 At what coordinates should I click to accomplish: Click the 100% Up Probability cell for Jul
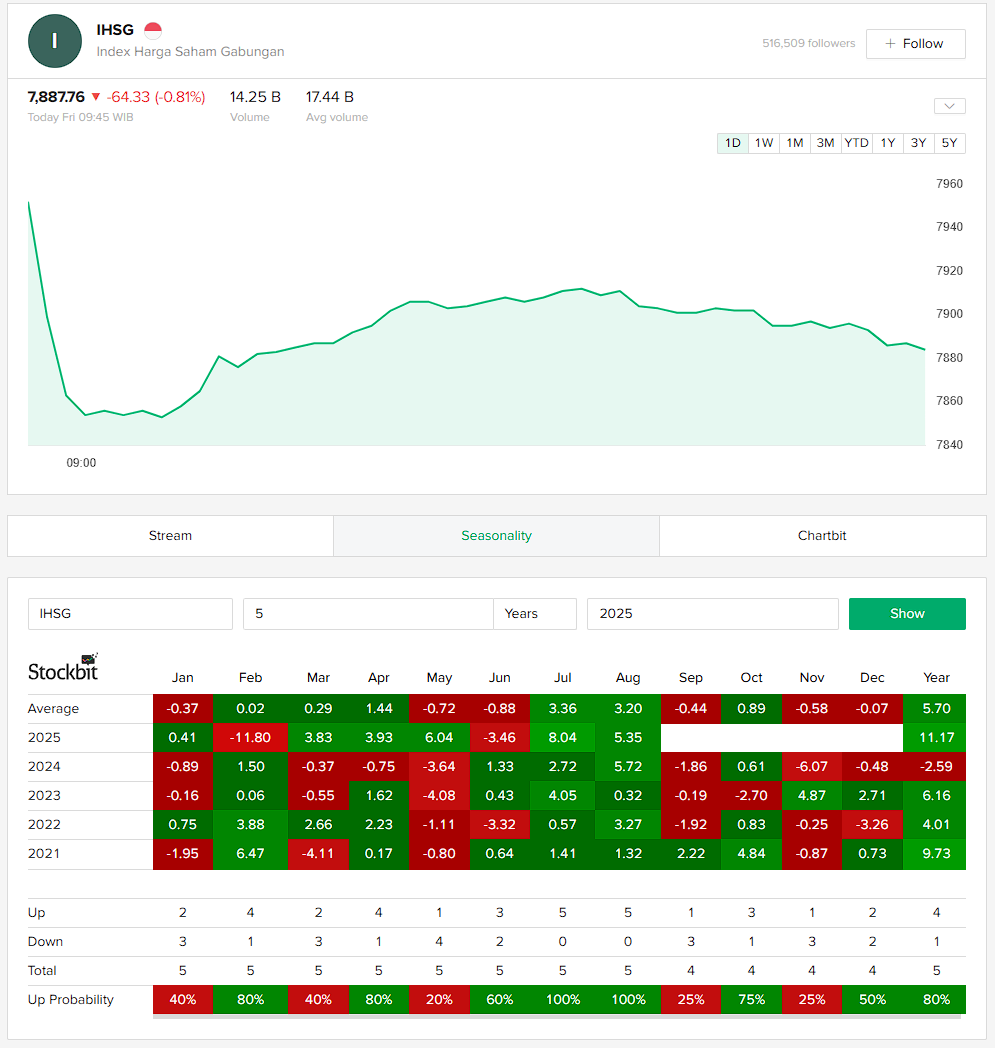click(563, 1000)
